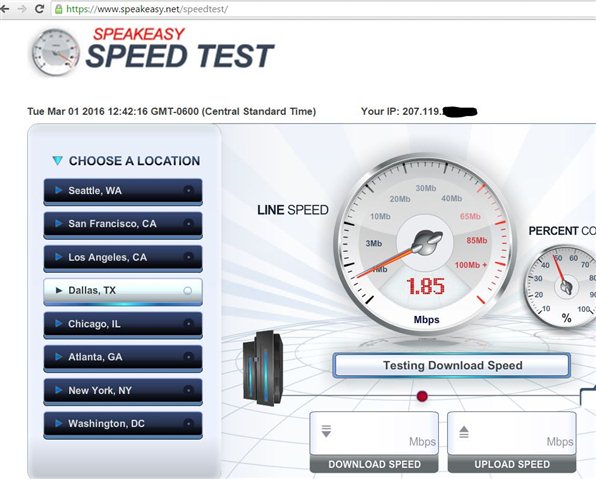Viewport: 596px width, 479px height.
Task: Collapse the Choose a Location triangle
Action: pos(57,160)
